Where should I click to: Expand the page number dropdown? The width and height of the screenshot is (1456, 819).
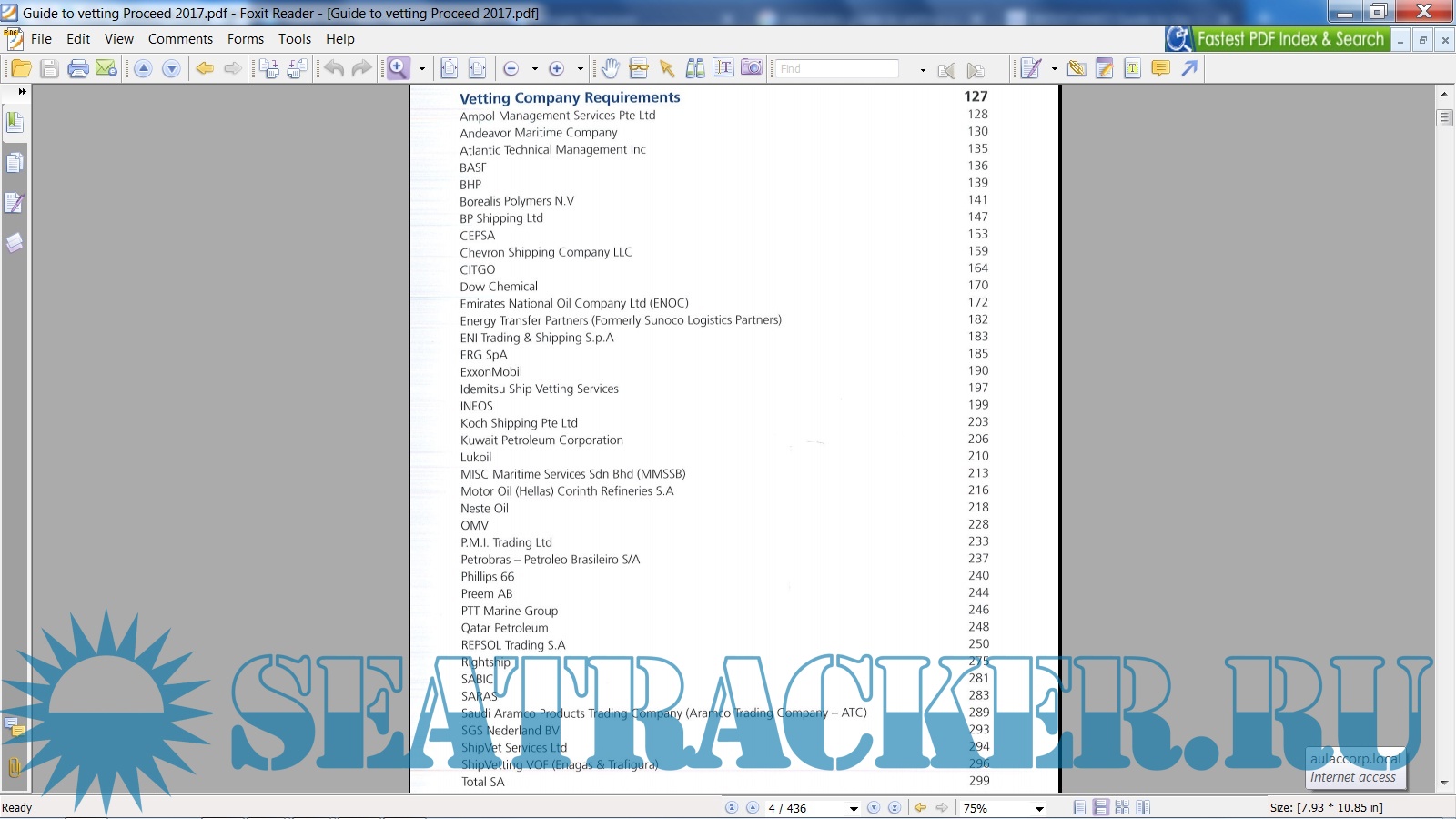tap(853, 809)
